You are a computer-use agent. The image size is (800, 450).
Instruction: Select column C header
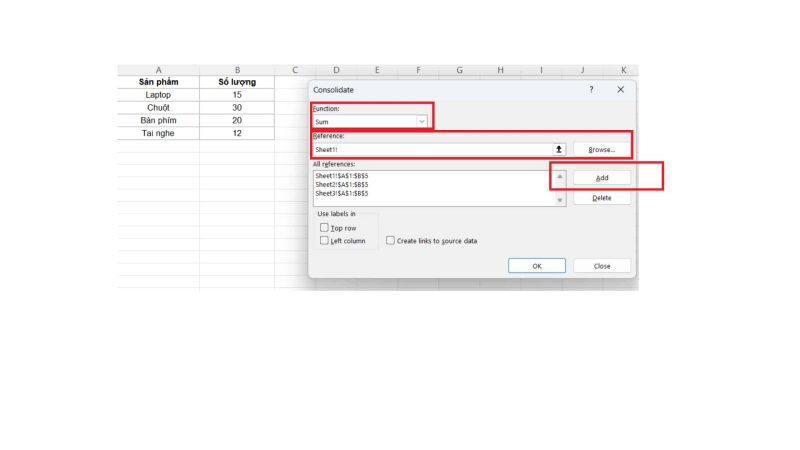[295, 70]
